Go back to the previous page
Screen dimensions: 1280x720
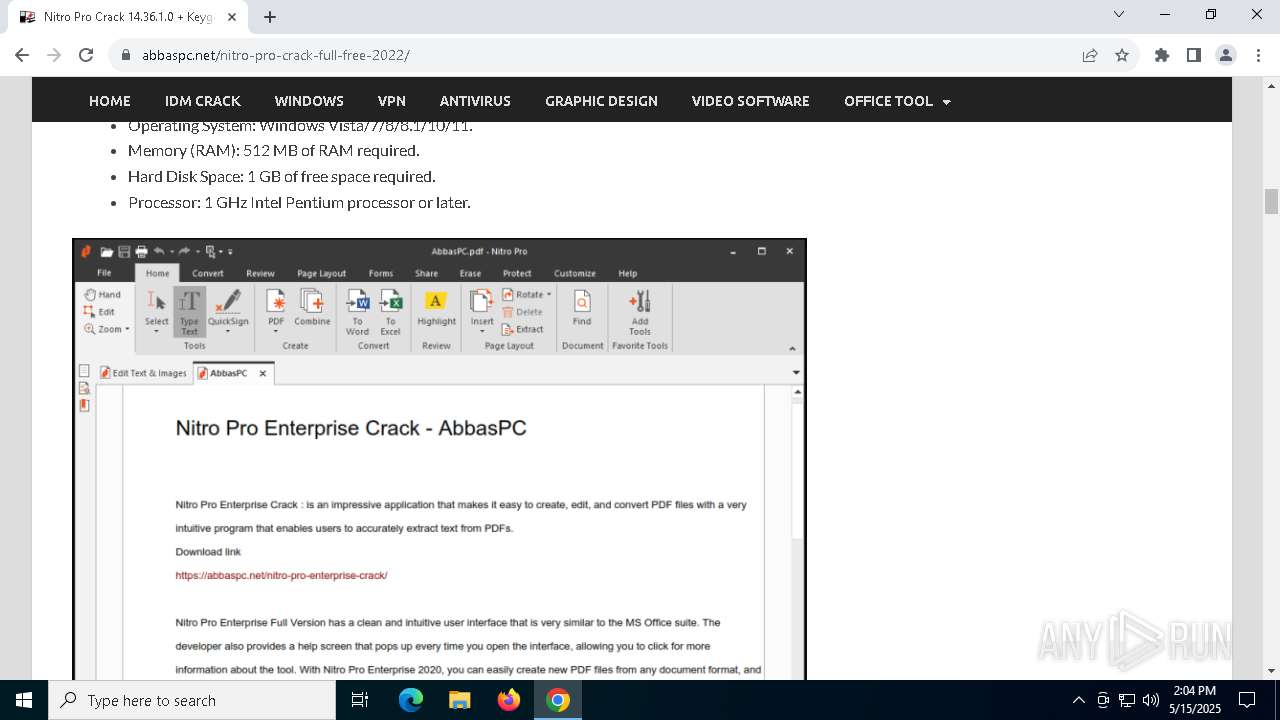pyautogui.click(x=22, y=55)
